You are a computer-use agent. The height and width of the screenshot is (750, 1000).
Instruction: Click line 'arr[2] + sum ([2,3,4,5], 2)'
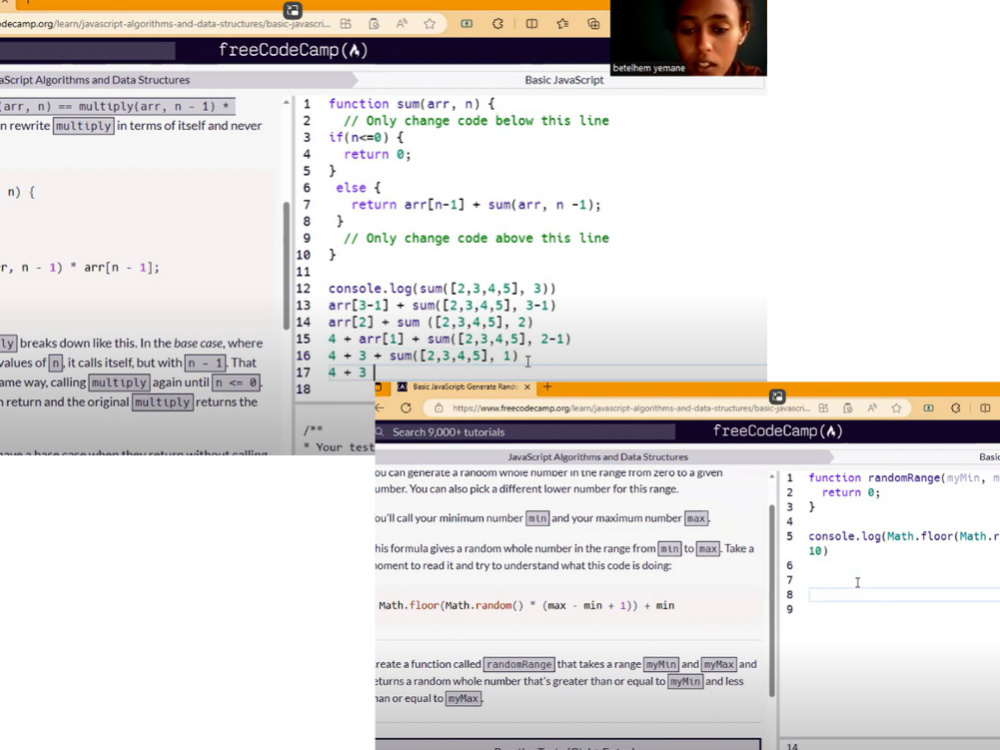pos(430,322)
